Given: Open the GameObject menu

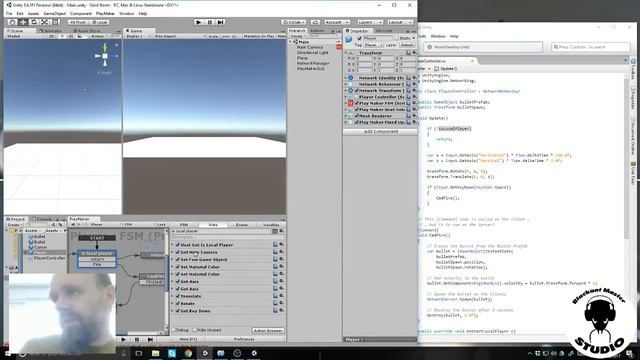Looking at the screenshot, I should [54, 13].
